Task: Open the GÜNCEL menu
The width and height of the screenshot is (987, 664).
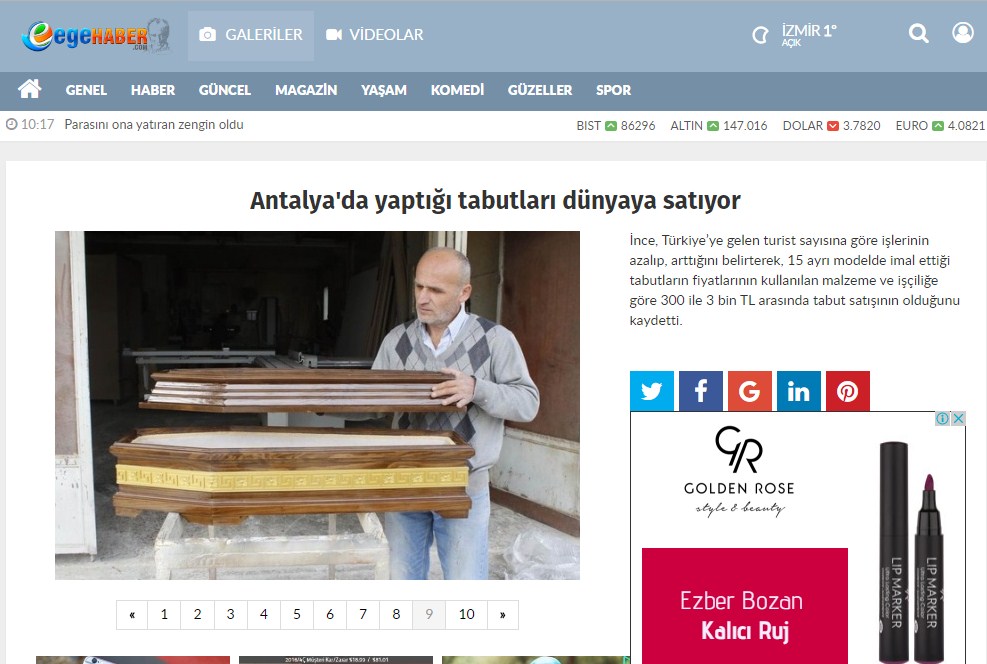Action: click(x=225, y=90)
